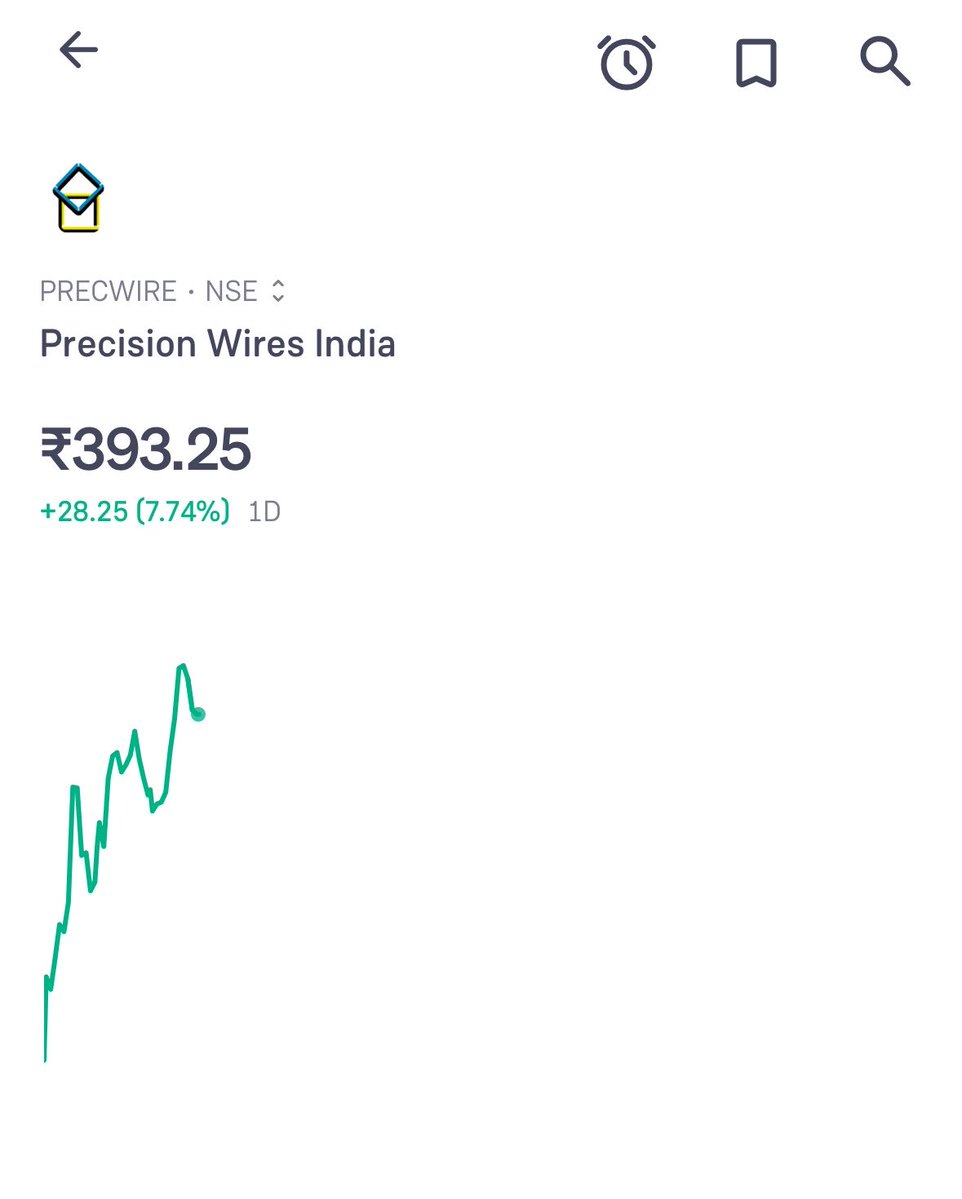Image resolution: width=962 pixels, height=1199 pixels.
Task: Click the (7.74%) percentage change
Action: click(x=183, y=512)
